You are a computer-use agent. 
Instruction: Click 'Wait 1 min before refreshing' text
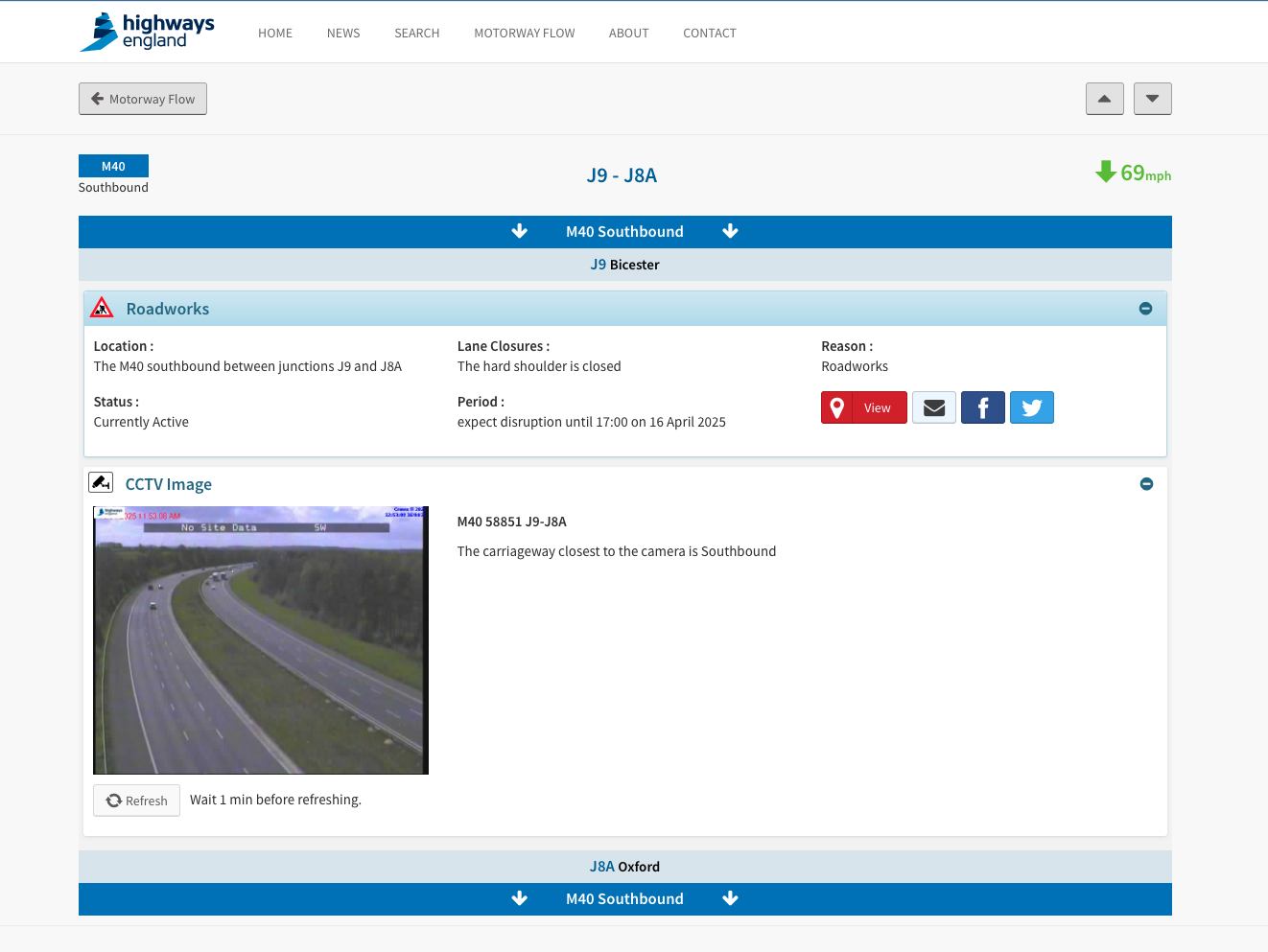click(275, 800)
